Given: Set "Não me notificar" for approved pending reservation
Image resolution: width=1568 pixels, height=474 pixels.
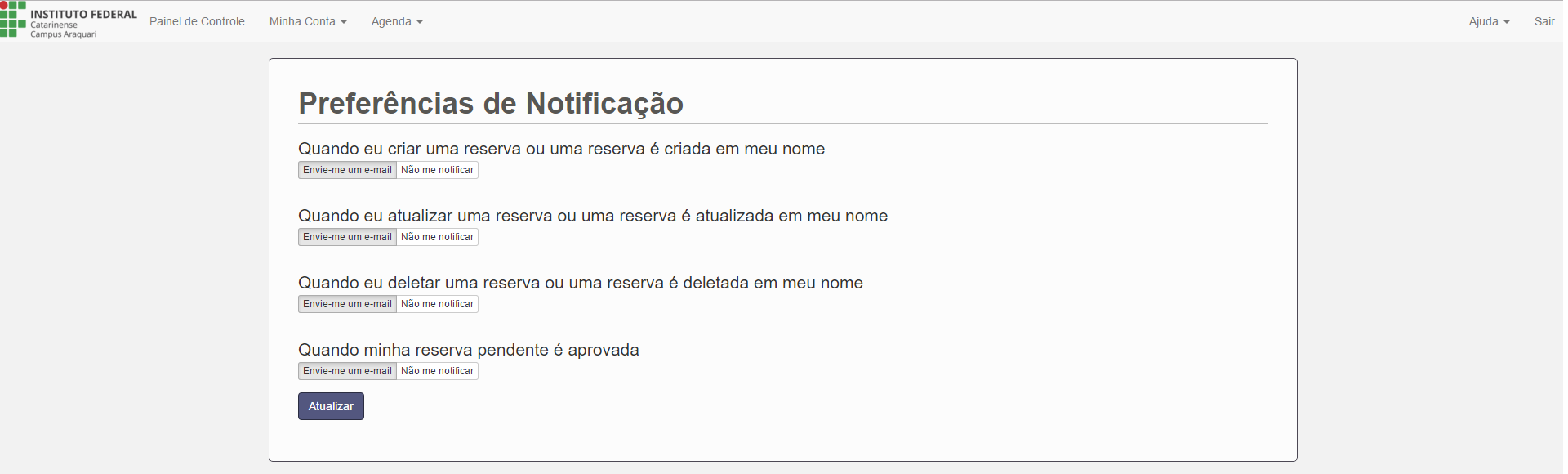Looking at the screenshot, I should pos(437,371).
